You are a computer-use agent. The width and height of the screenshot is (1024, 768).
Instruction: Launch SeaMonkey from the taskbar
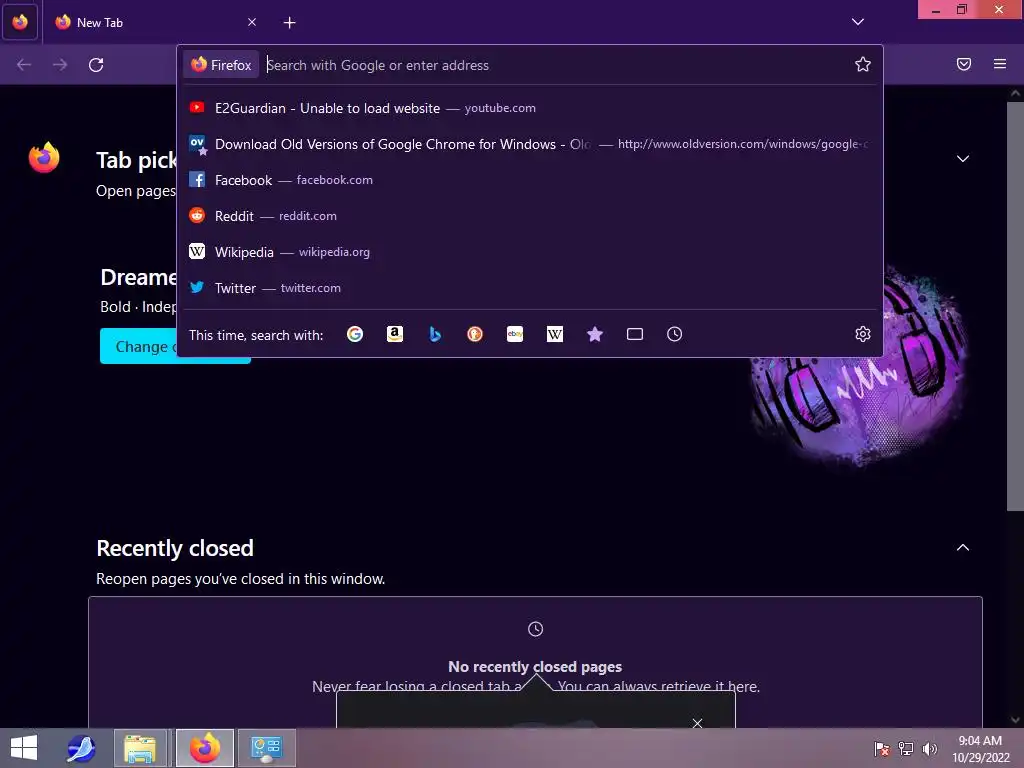click(x=81, y=748)
